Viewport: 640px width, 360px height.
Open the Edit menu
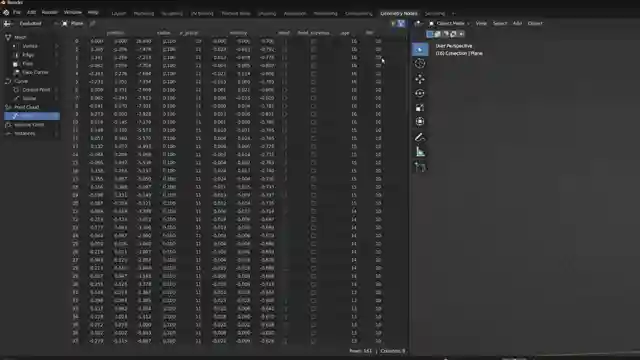tap(31, 13)
